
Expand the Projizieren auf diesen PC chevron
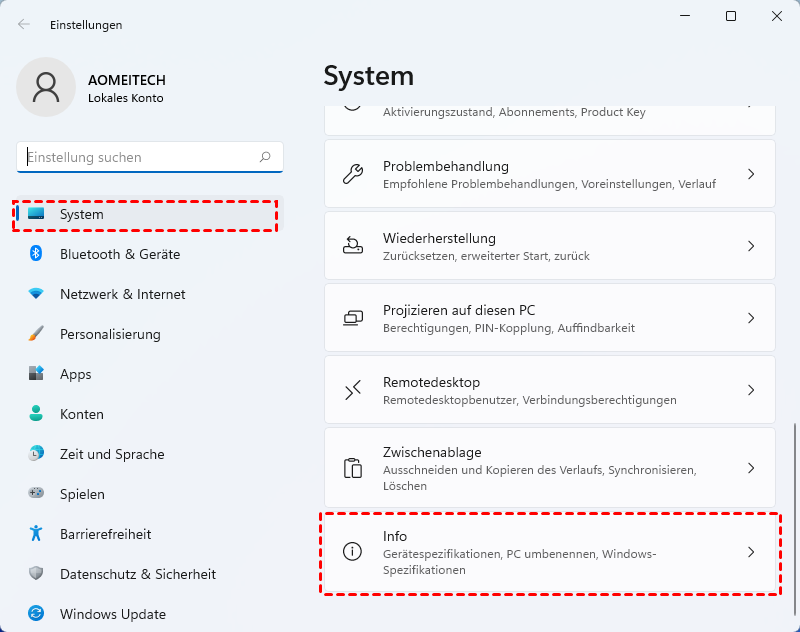[751, 318]
